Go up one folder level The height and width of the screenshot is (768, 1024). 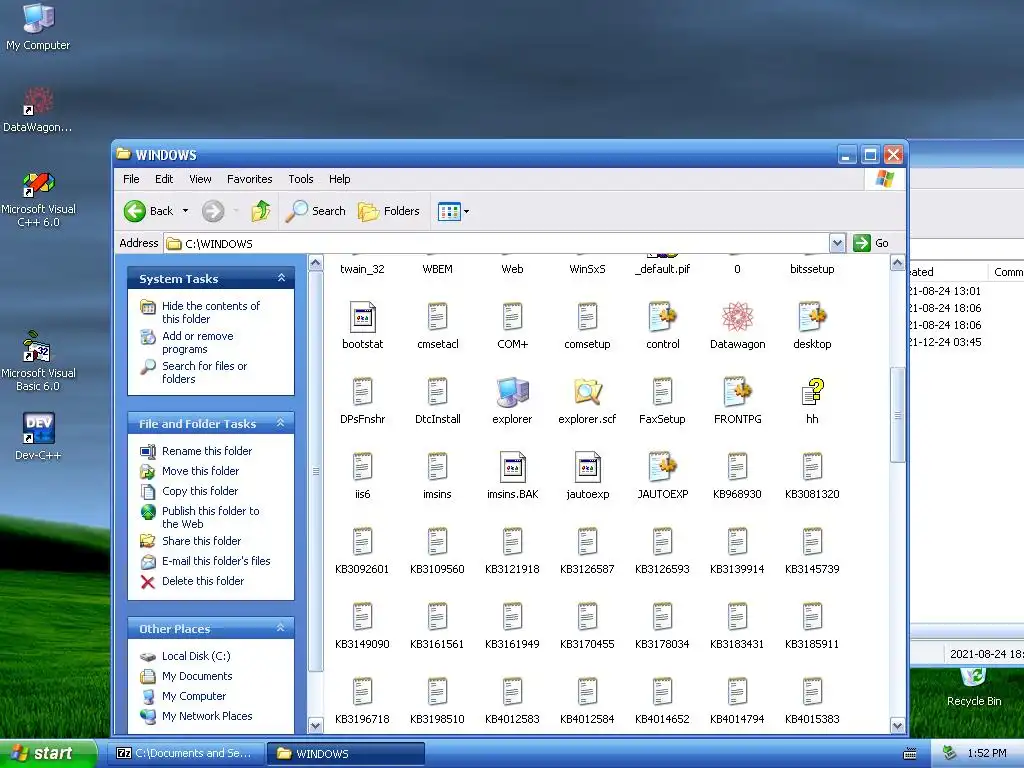click(x=261, y=211)
